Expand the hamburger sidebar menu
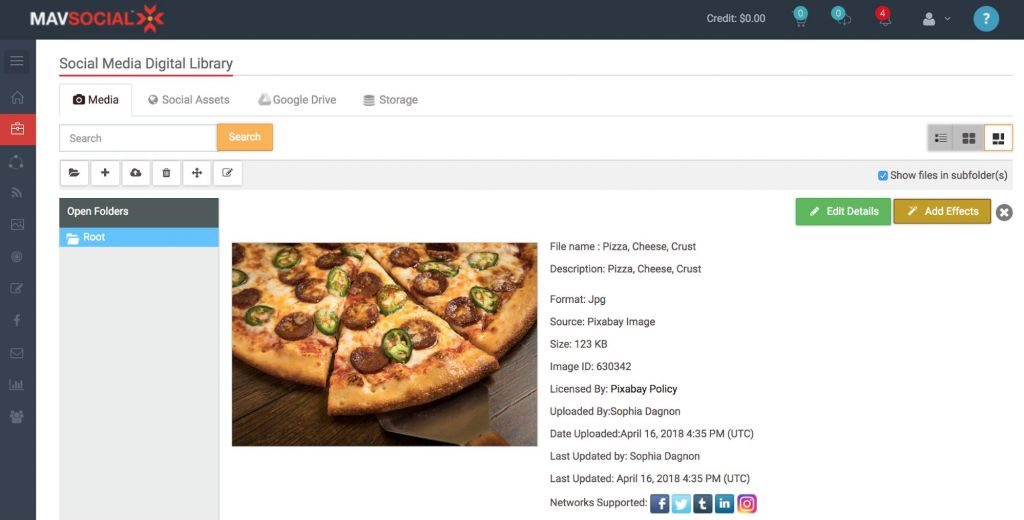This screenshot has height=520, width=1024. [17, 62]
